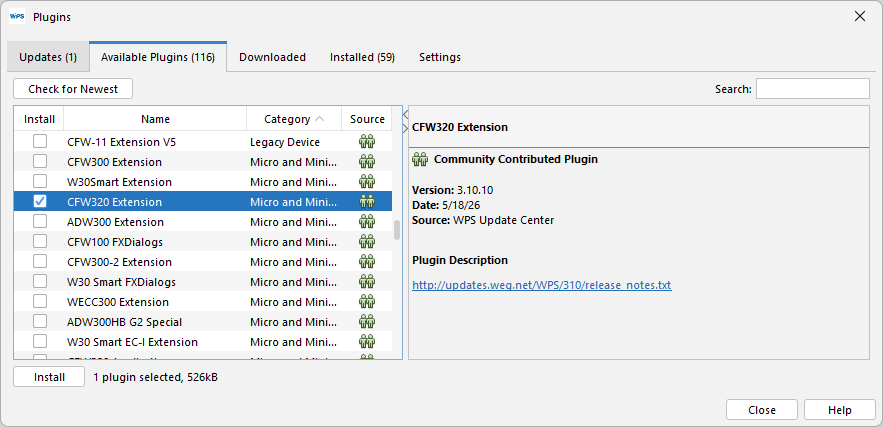Tick the W30 Smart FXDialogs checkbox
Screen dimensions: 883x427
click(x=40, y=282)
